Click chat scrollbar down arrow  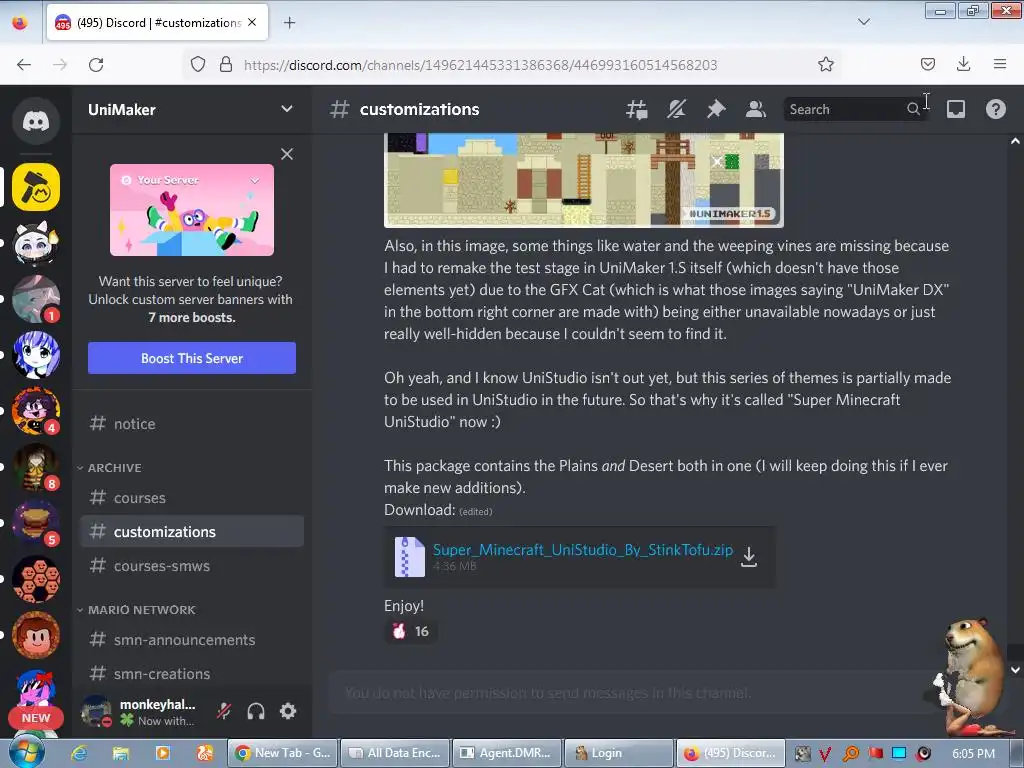coord(1015,669)
